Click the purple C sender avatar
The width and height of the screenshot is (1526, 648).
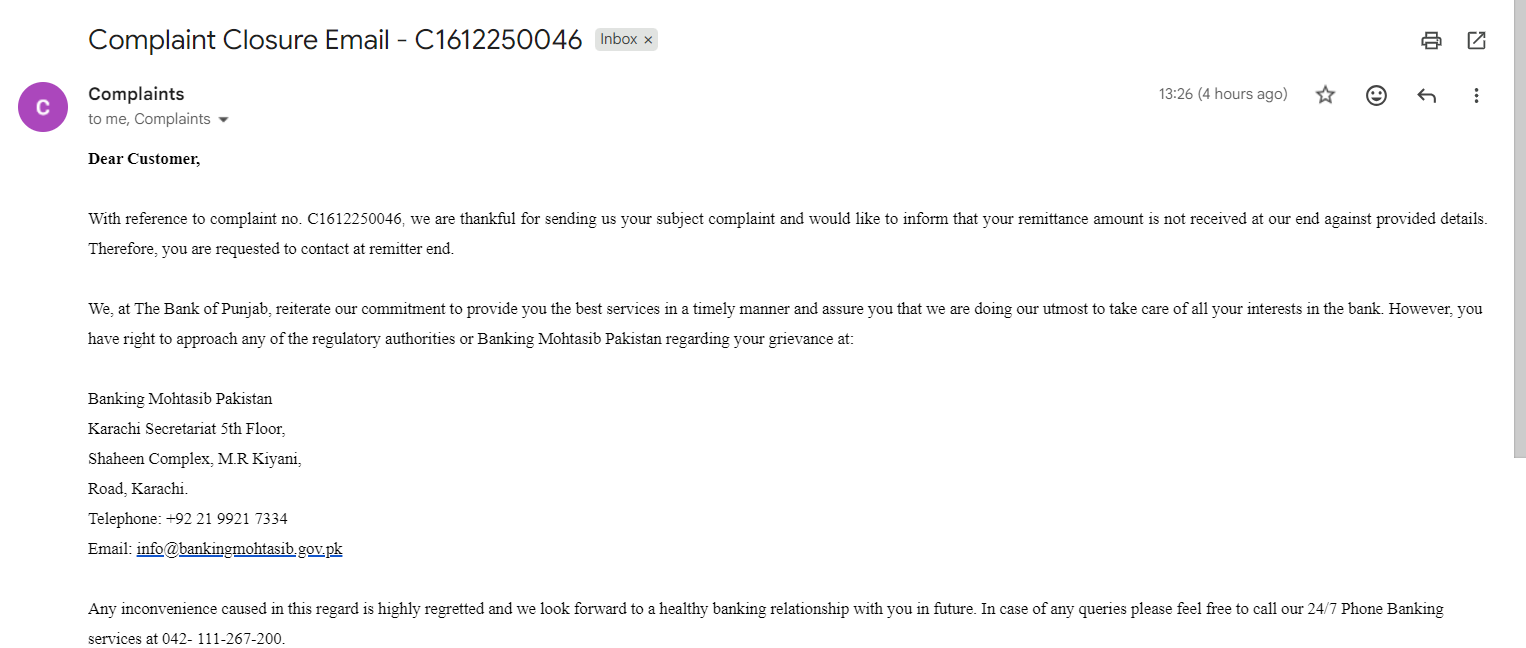[x=43, y=107]
